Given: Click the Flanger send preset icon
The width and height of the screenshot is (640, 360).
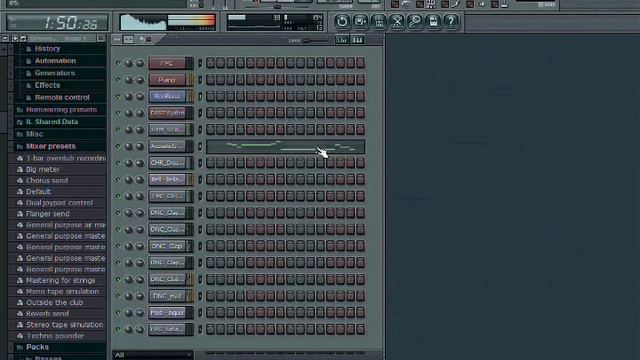Looking at the screenshot, I should click(20, 214).
